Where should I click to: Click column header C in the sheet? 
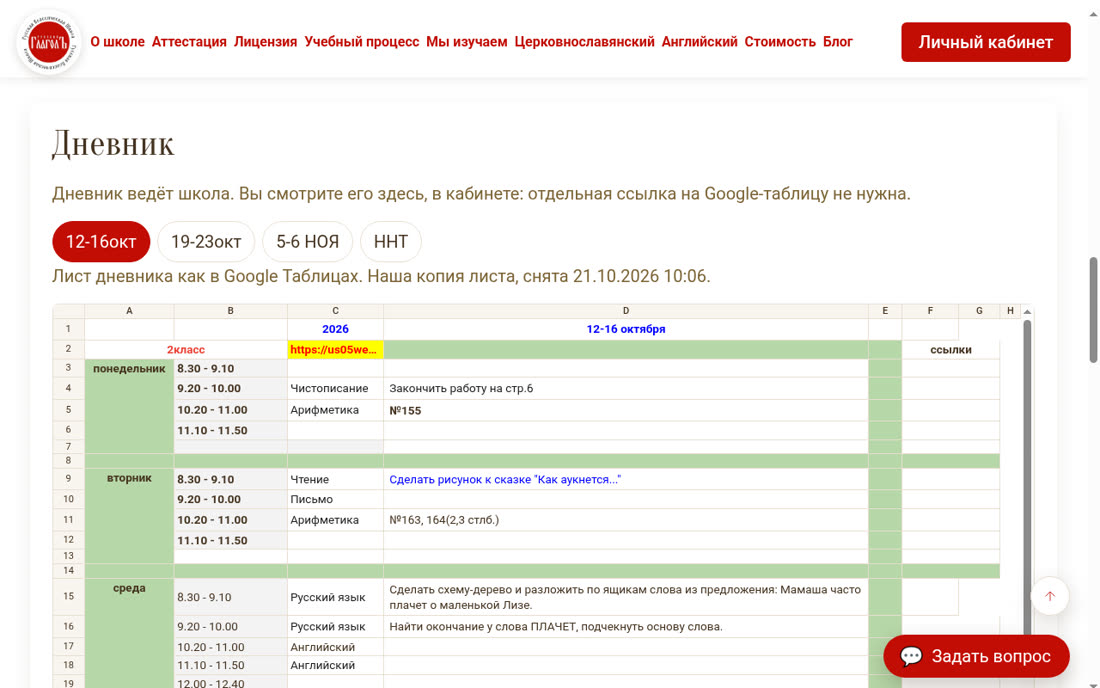point(335,311)
